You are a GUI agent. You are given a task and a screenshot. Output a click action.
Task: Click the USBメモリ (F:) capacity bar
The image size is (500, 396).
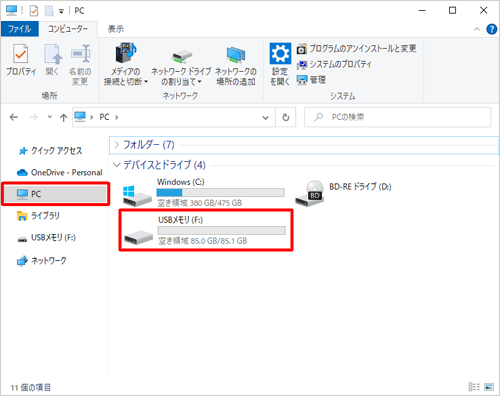point(222,230)
